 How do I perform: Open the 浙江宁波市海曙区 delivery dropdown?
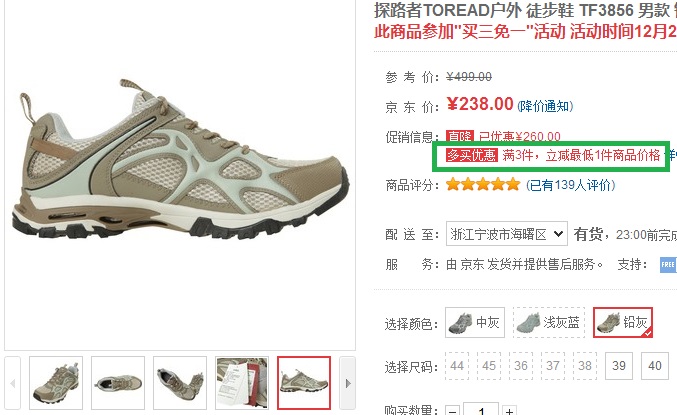(507, 234)
